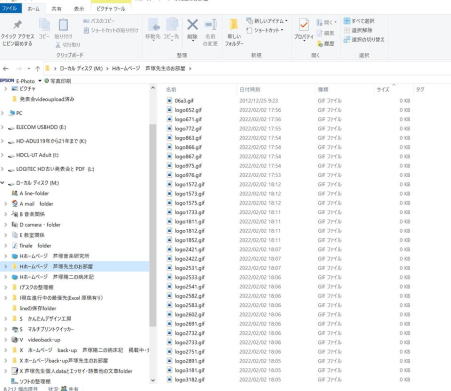Click the Up one level arrow
451x391 pixels.
(37, 69)
